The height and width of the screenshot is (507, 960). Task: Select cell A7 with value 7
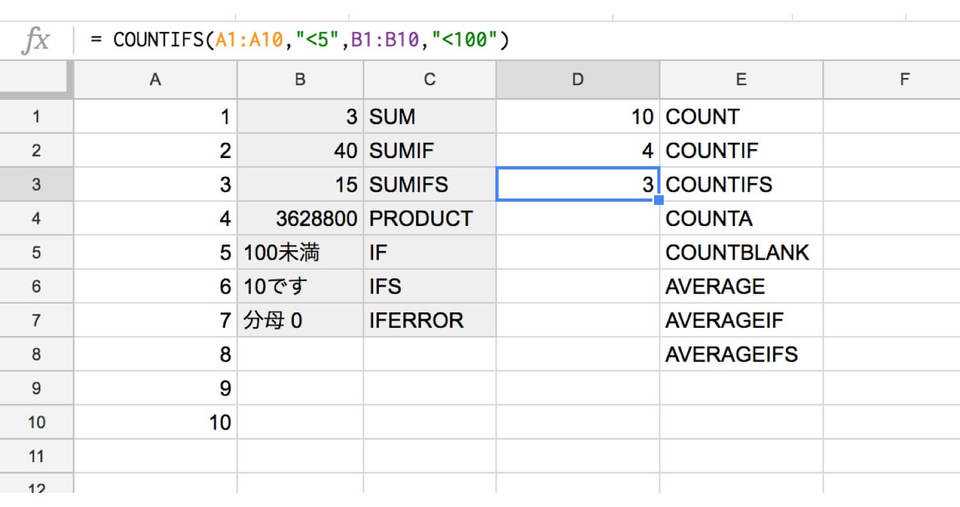[156, 320]
